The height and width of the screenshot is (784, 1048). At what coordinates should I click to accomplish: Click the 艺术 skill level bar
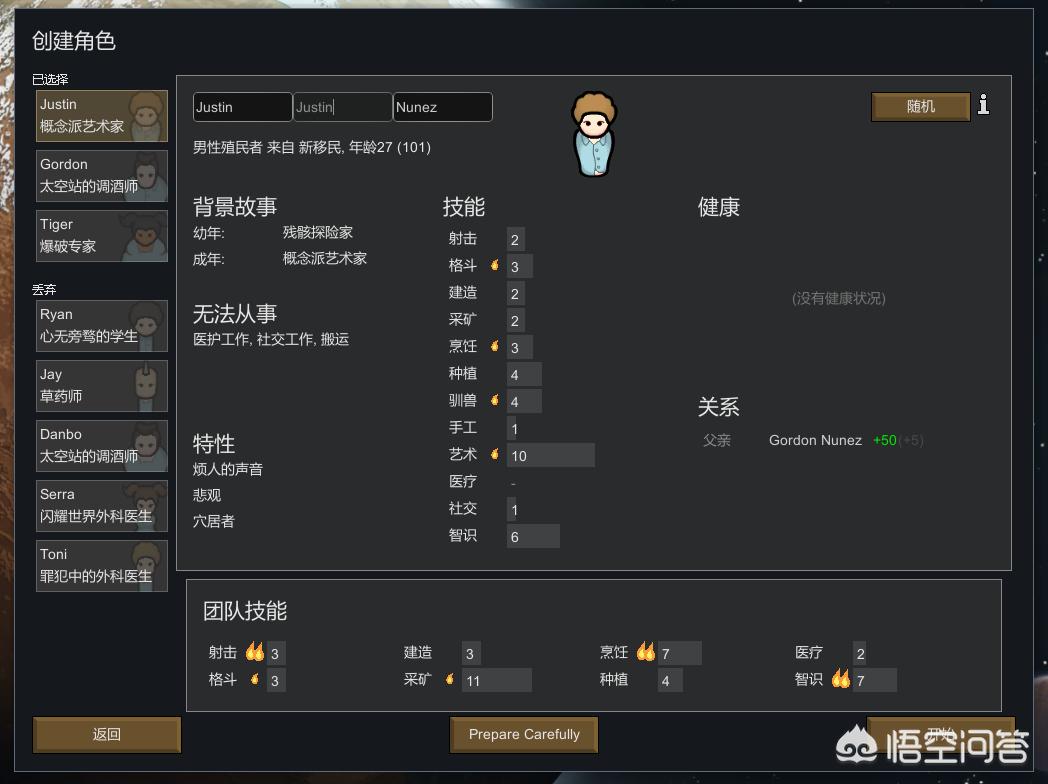(x=551, y=456)
